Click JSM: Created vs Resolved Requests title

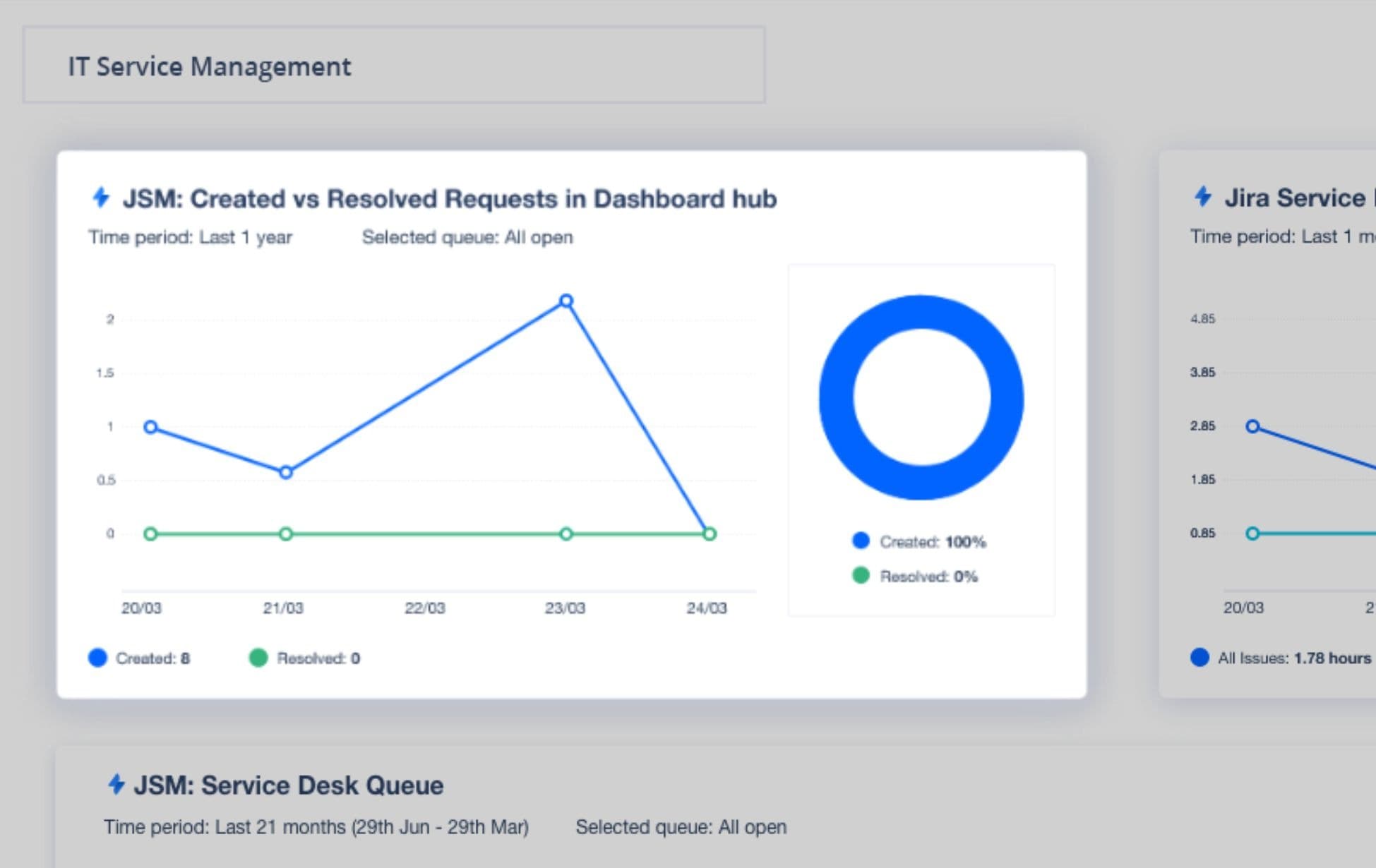tap(449, 199)
